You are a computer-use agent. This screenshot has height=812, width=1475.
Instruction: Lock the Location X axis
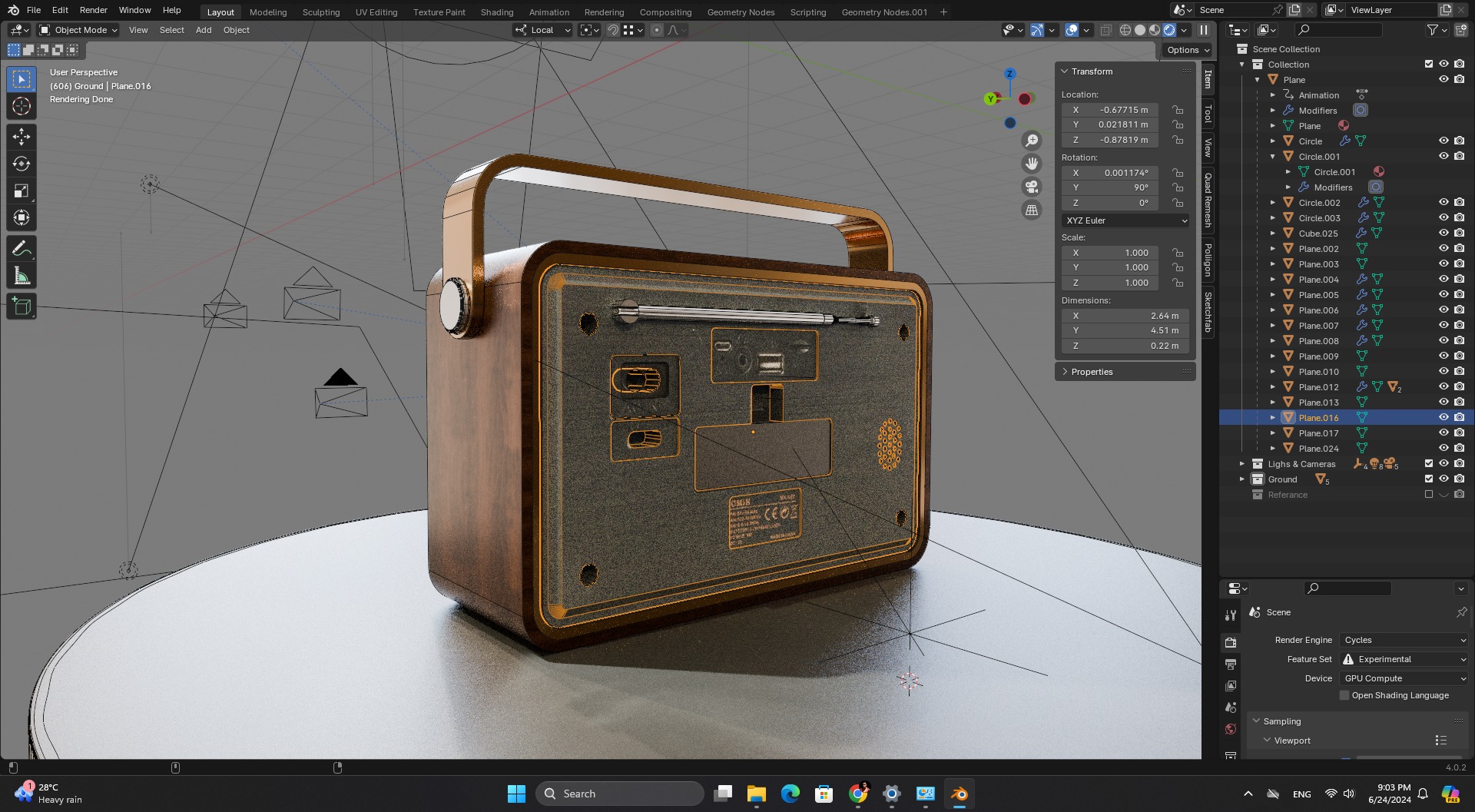(x=1178, y=110)
